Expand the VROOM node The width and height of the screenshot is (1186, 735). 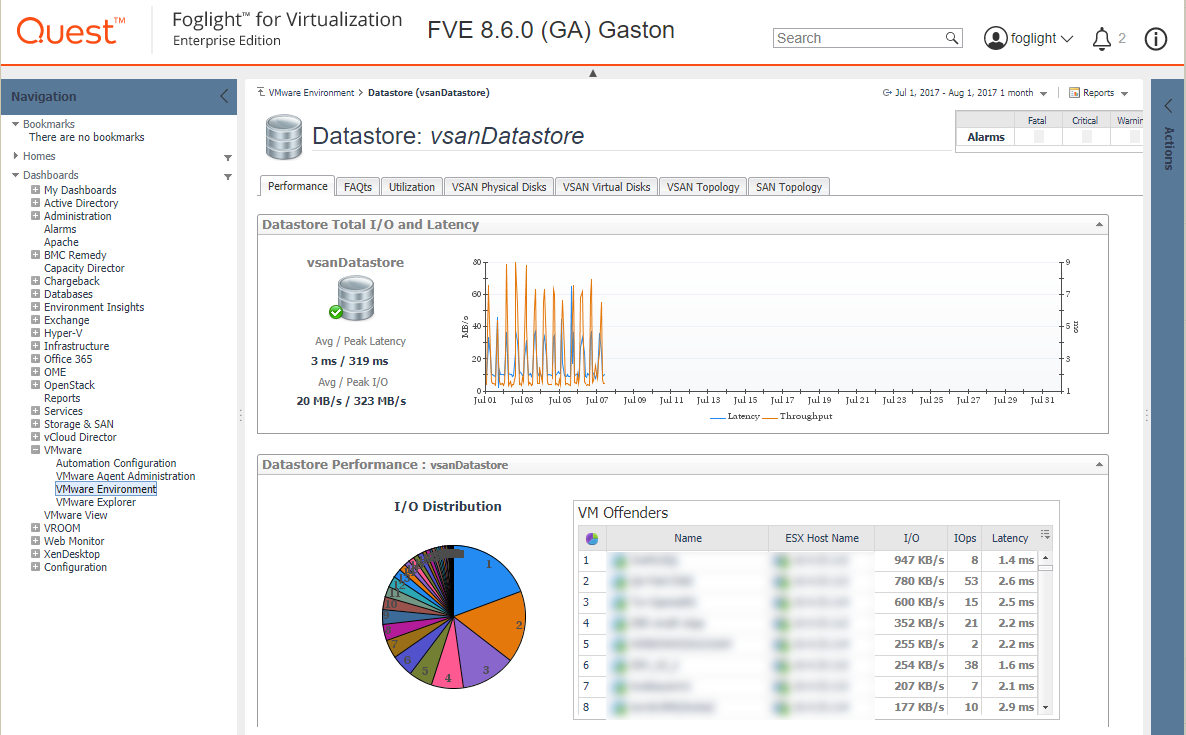pos(35,528)
